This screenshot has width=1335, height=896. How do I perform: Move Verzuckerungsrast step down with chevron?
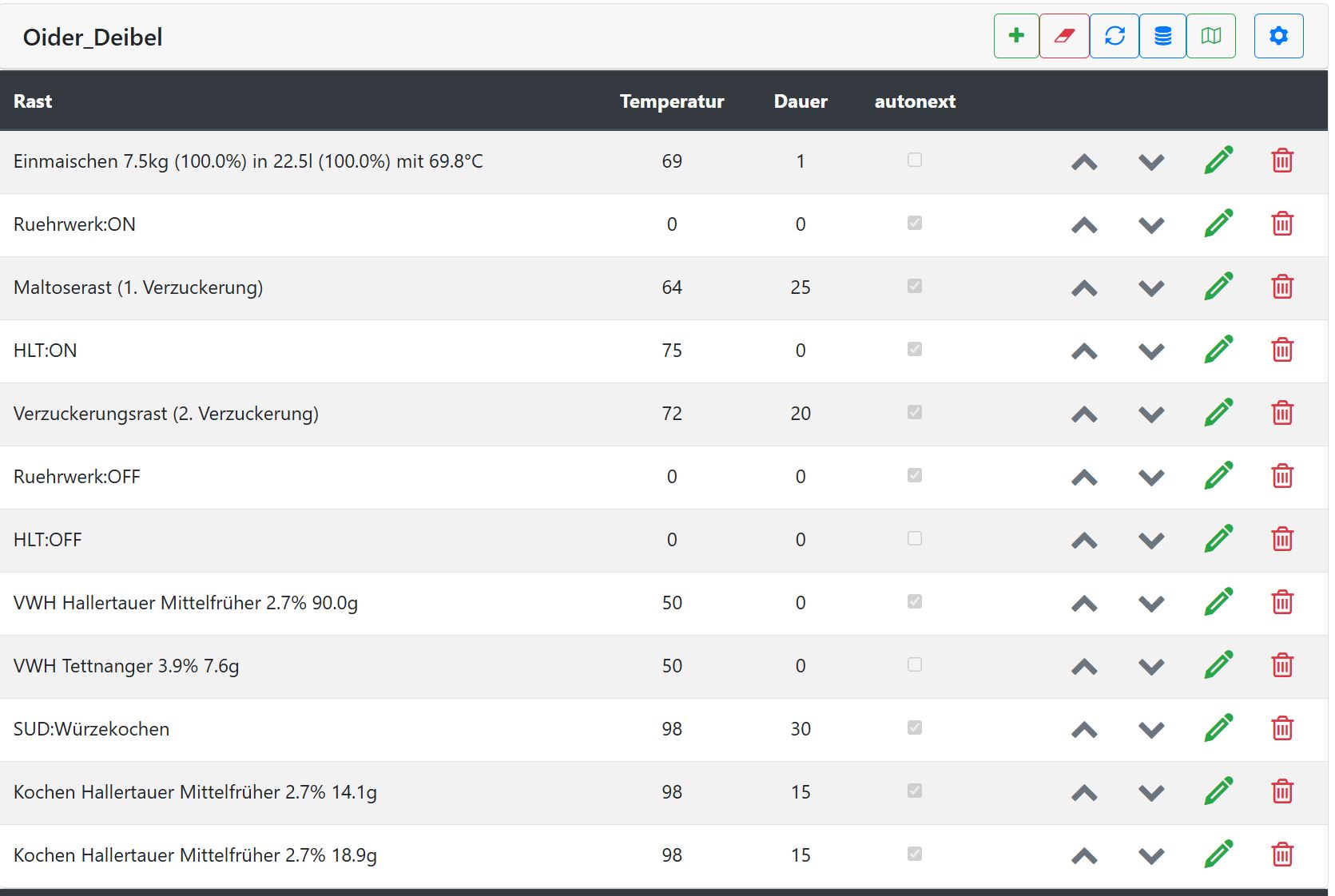(1151, 414)
